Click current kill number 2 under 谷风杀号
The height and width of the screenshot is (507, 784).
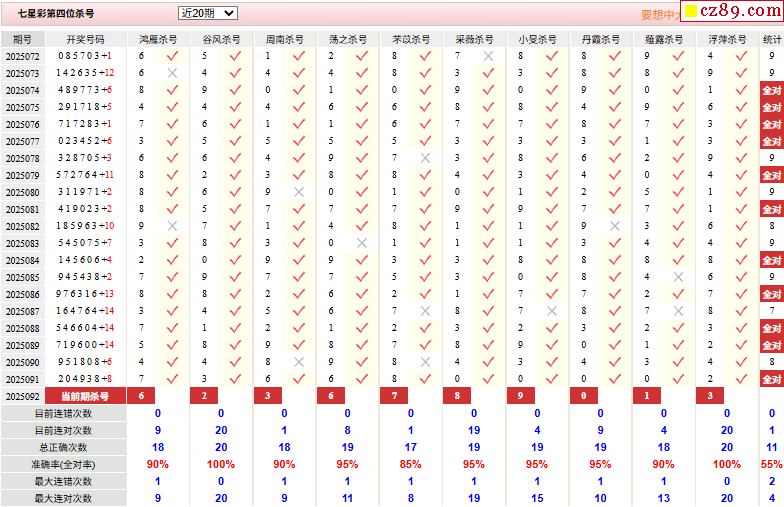click(x=204, y=396)
